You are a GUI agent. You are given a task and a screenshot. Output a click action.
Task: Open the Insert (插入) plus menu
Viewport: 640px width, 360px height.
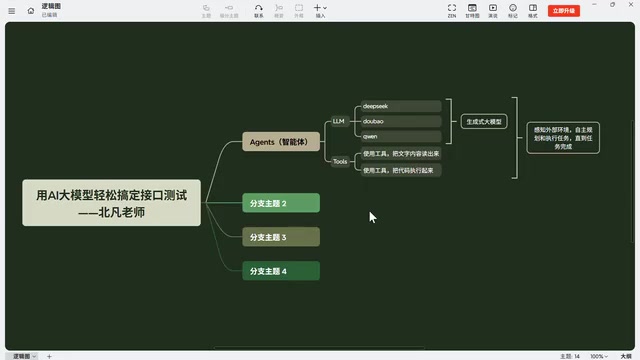(320, 11)
